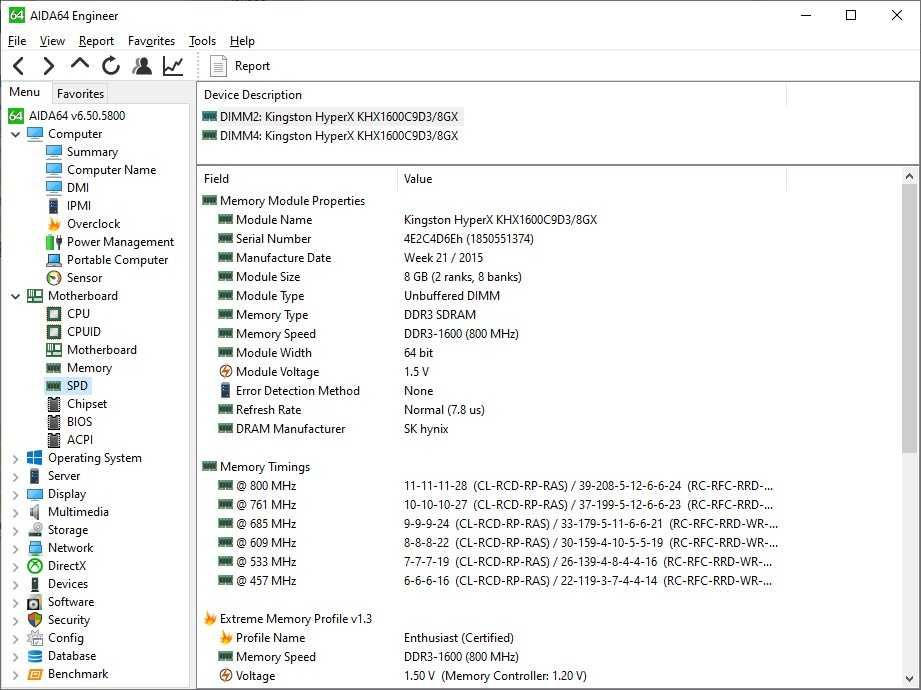Open the DMI icon
Screen dimensions: 921x690
pos(54,188)
